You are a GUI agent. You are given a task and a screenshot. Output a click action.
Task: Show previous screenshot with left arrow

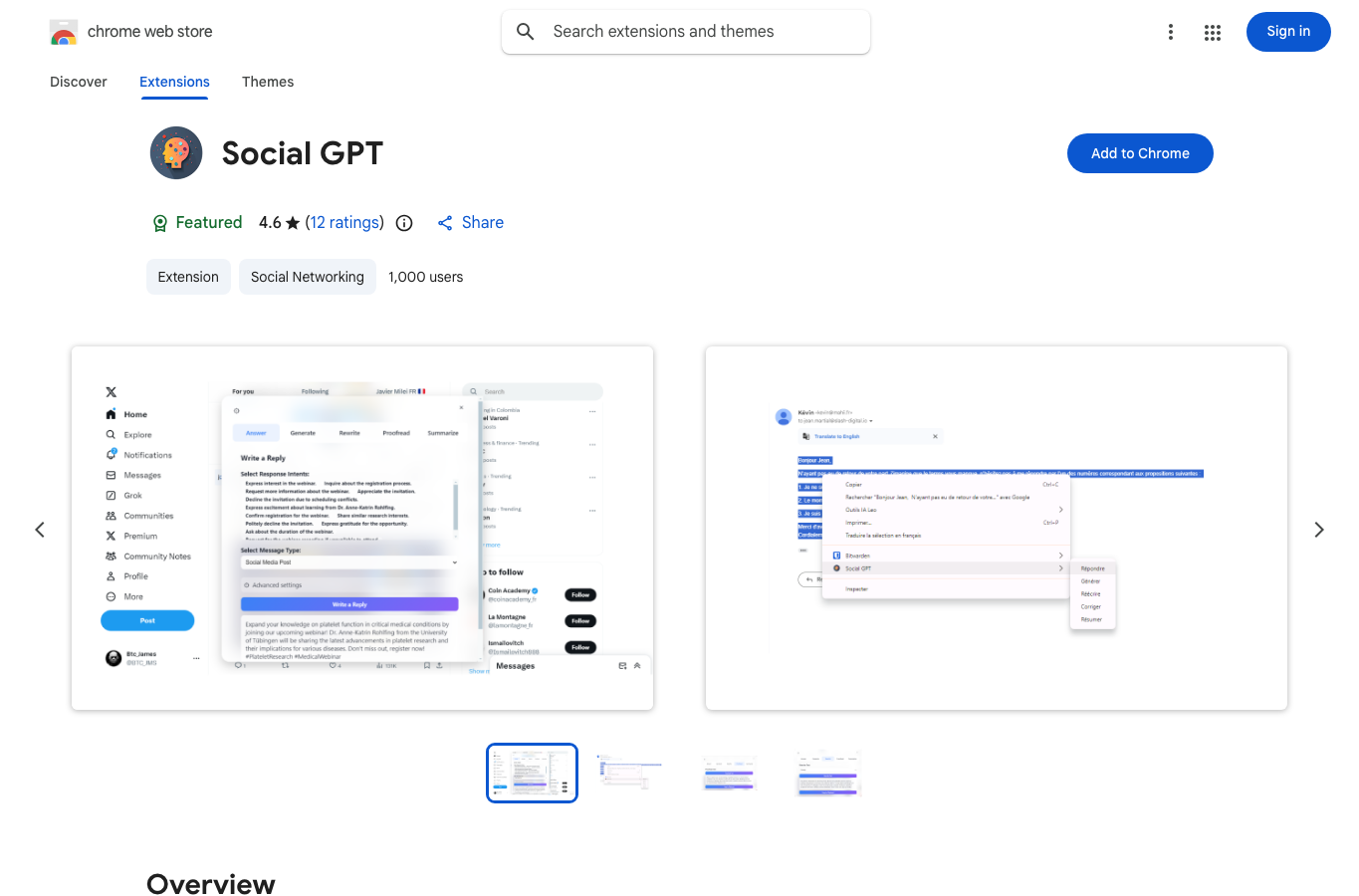point(40,530)
